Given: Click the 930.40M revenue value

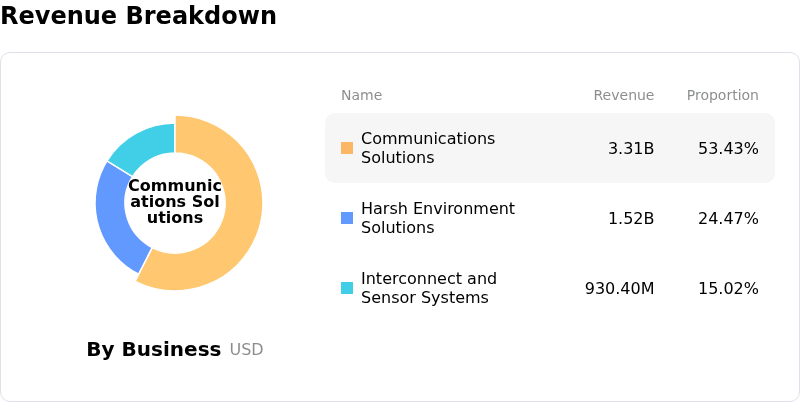Looking at the screenshot, I should (x=619, y=289).
